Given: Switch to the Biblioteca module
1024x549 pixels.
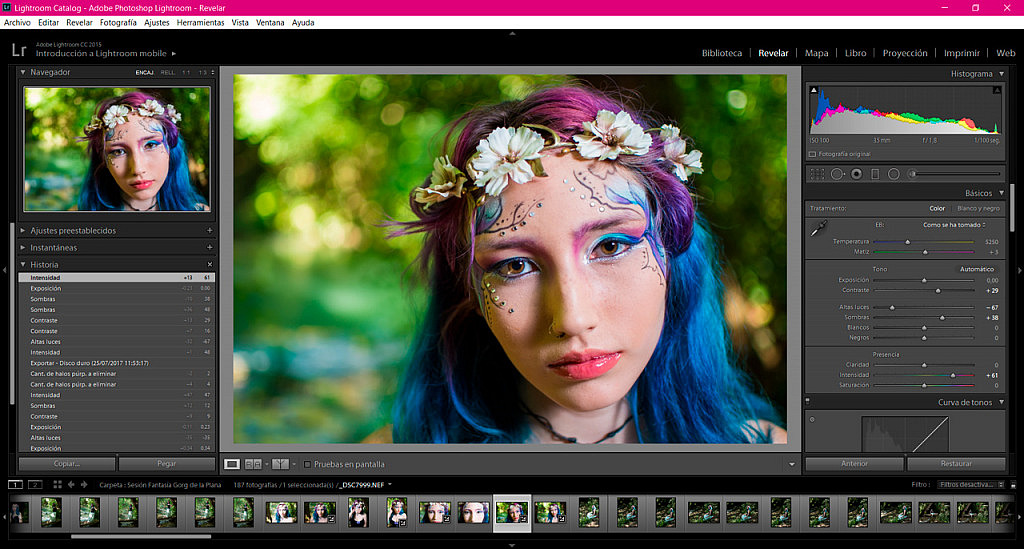Looking at the screenshot, I should pyautogui.click(x=721, y=53).
